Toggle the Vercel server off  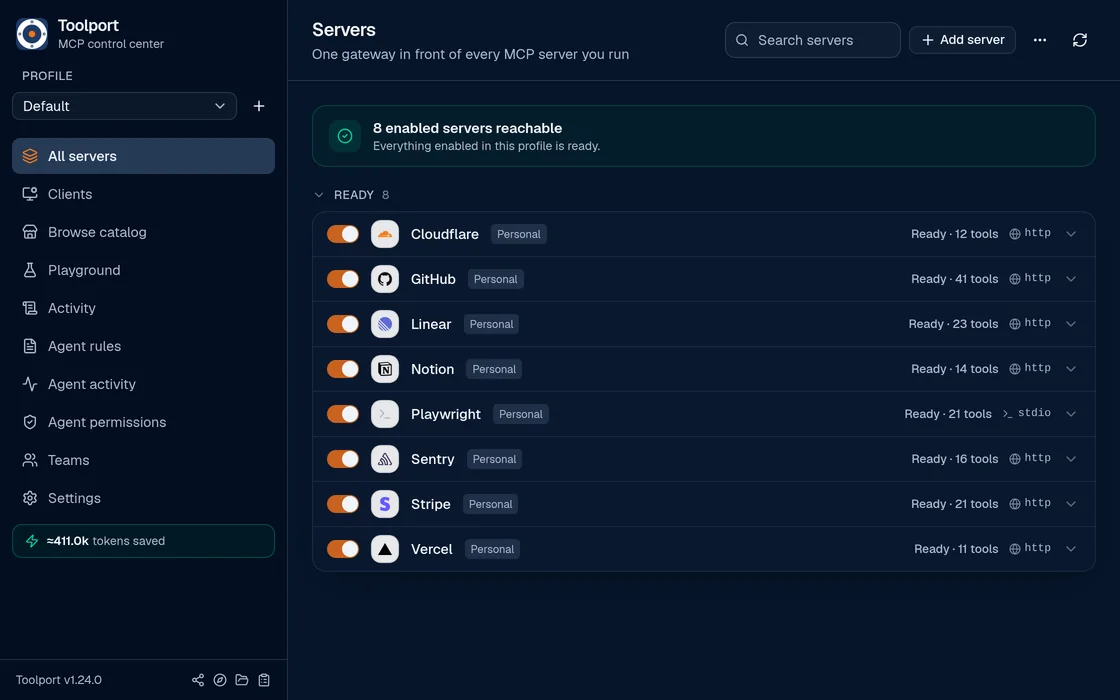coord(343,549)
